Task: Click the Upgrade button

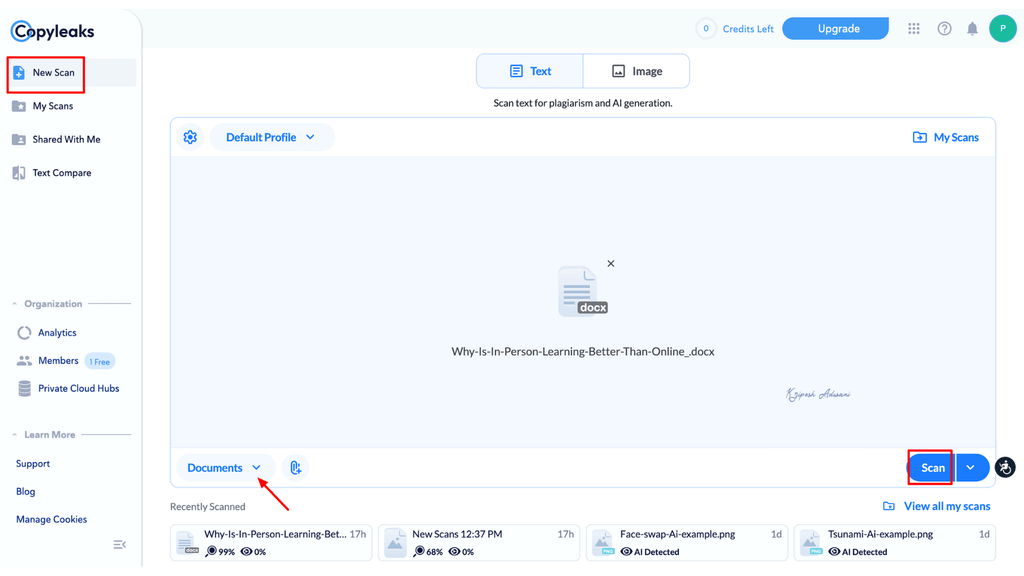Action: click(835, 29)
